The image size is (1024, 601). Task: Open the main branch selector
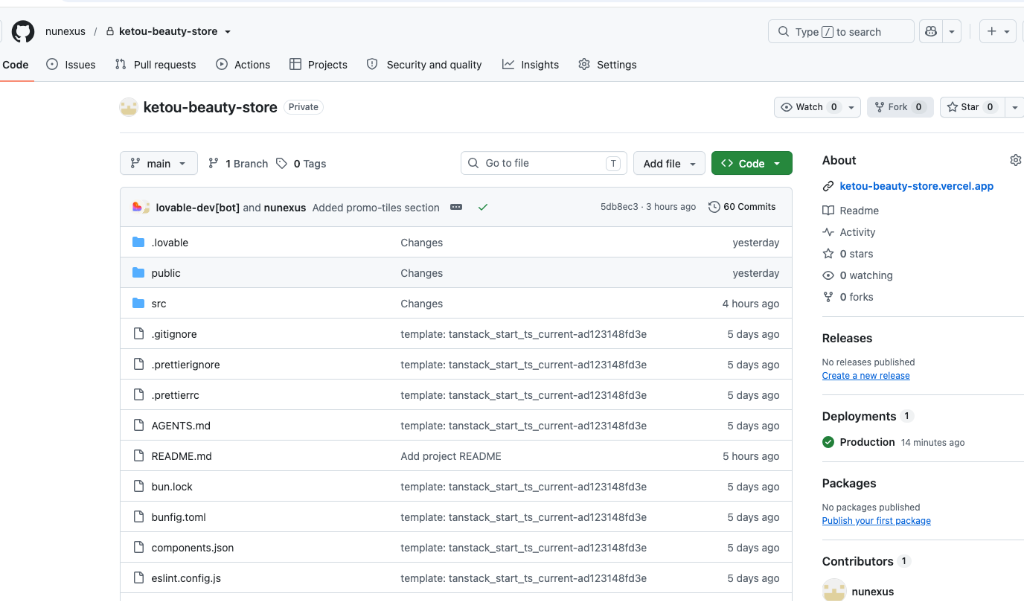[x=159, y=163]
